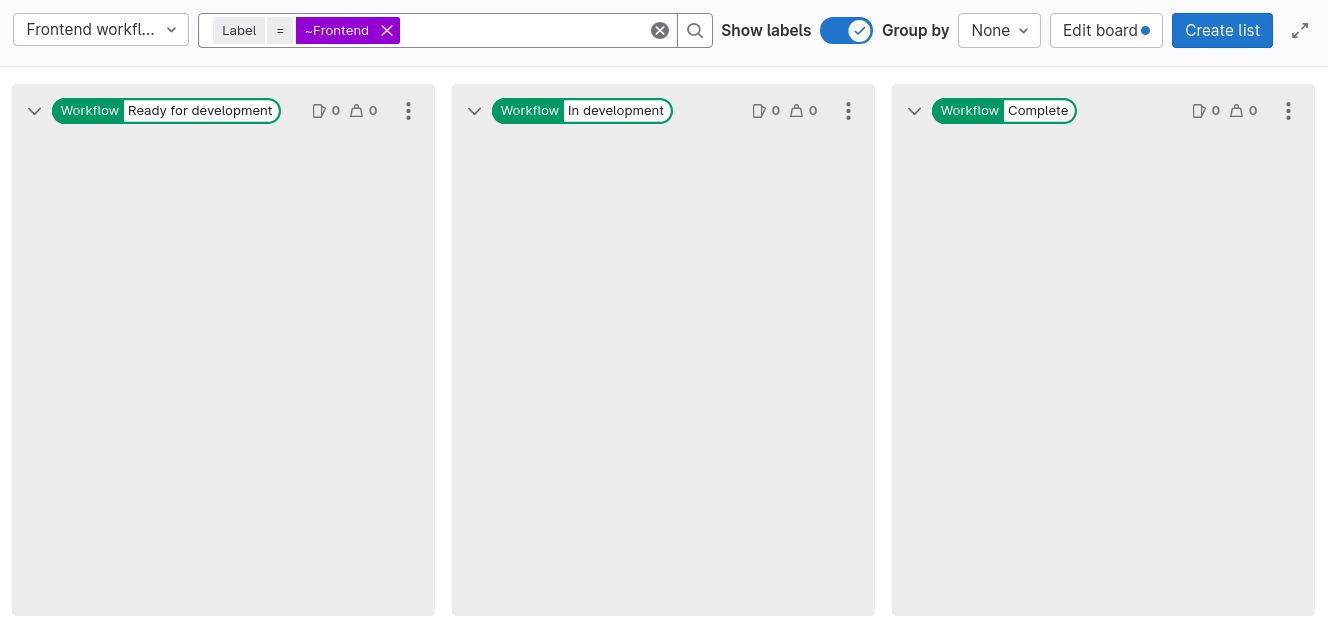Open the board switcher dropdown
The width and height of the screenshot is (1328, 627).
pos(100,29)
